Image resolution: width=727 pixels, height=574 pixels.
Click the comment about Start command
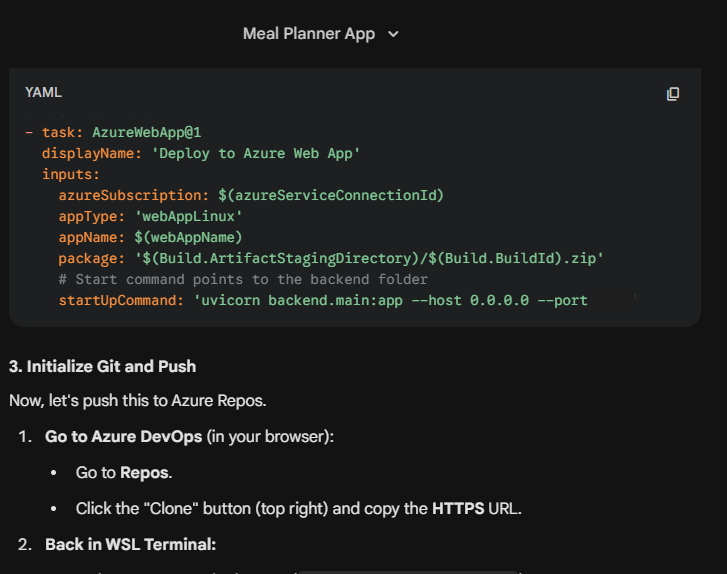coord(243,280)
